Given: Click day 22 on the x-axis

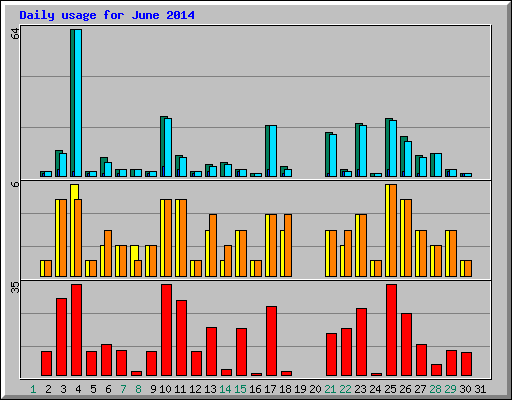Looking at the screenshot, I should click(x=345, y=389).
